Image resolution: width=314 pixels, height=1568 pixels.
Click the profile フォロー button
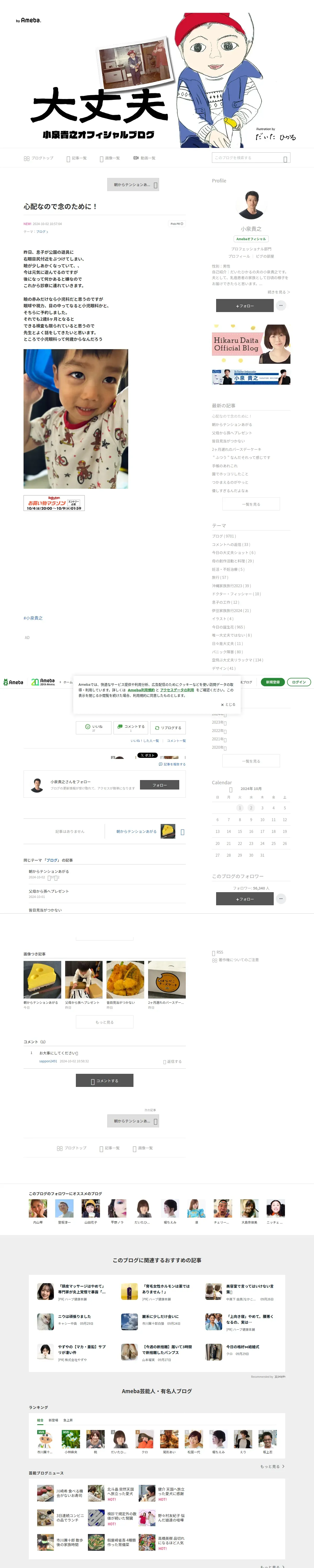tap(244, 305)
